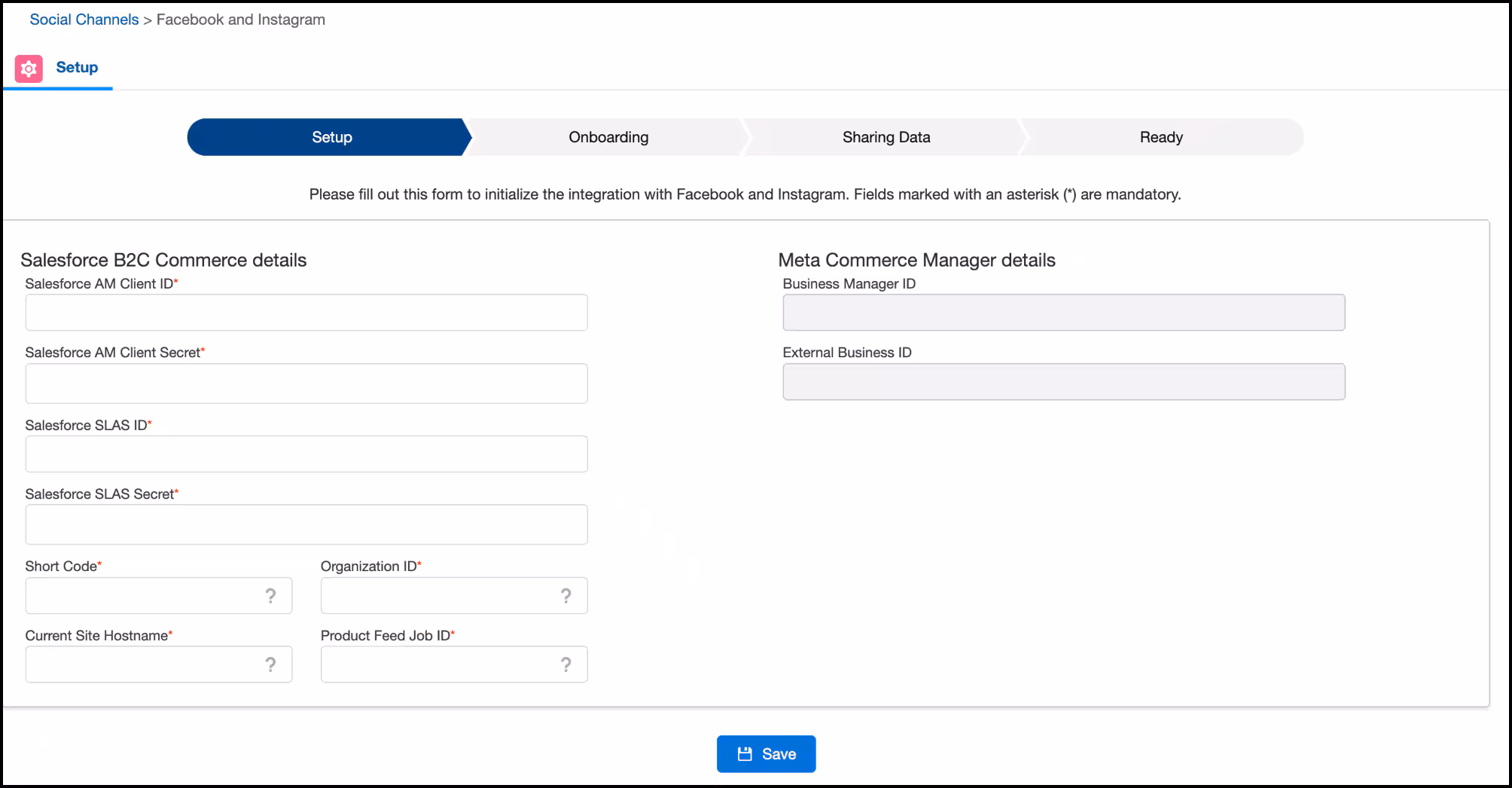The image size is (1512, 788).
Task: Select the Ready step
Action: (1161, 137)
